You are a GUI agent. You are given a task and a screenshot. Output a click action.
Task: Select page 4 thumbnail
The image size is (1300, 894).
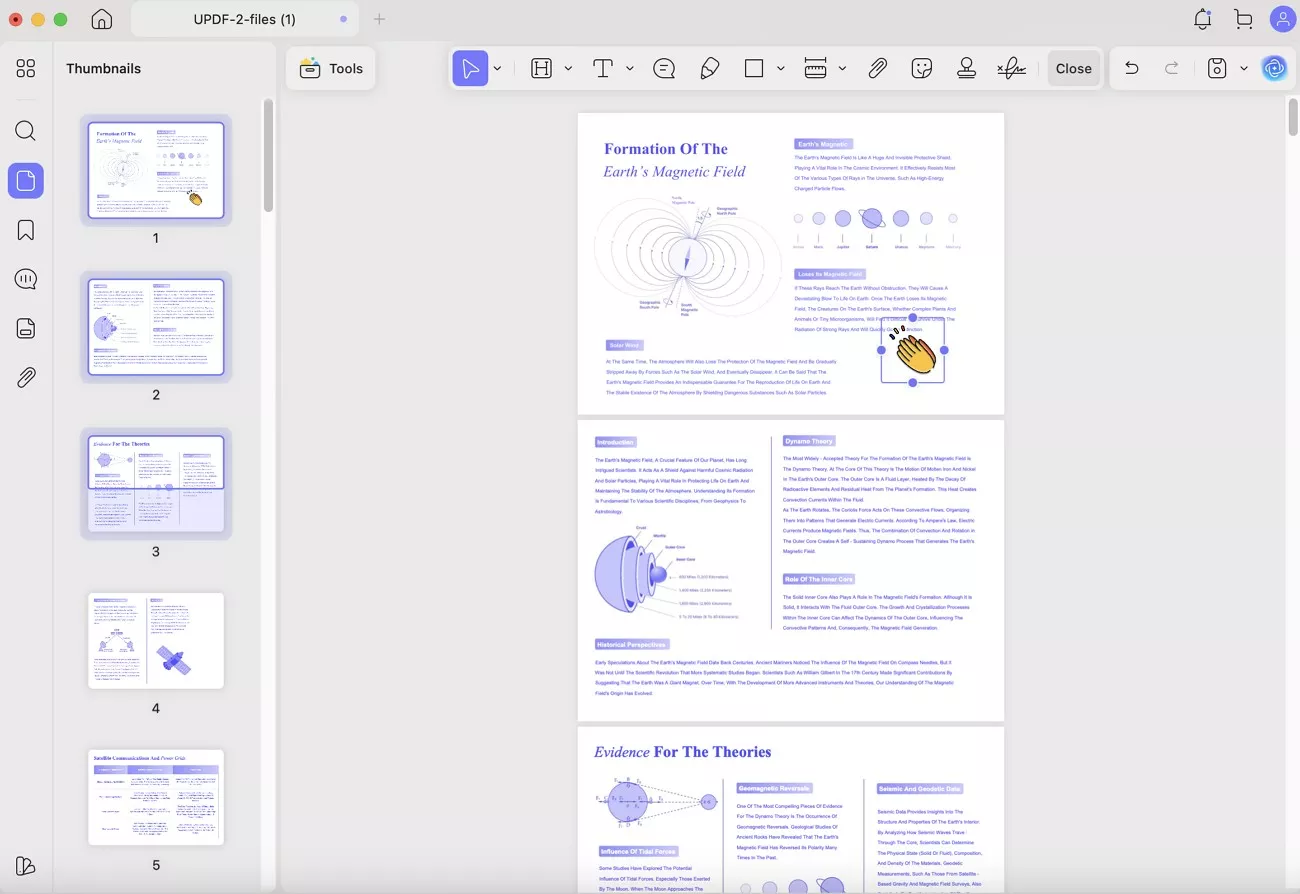(x=156, y=641)
